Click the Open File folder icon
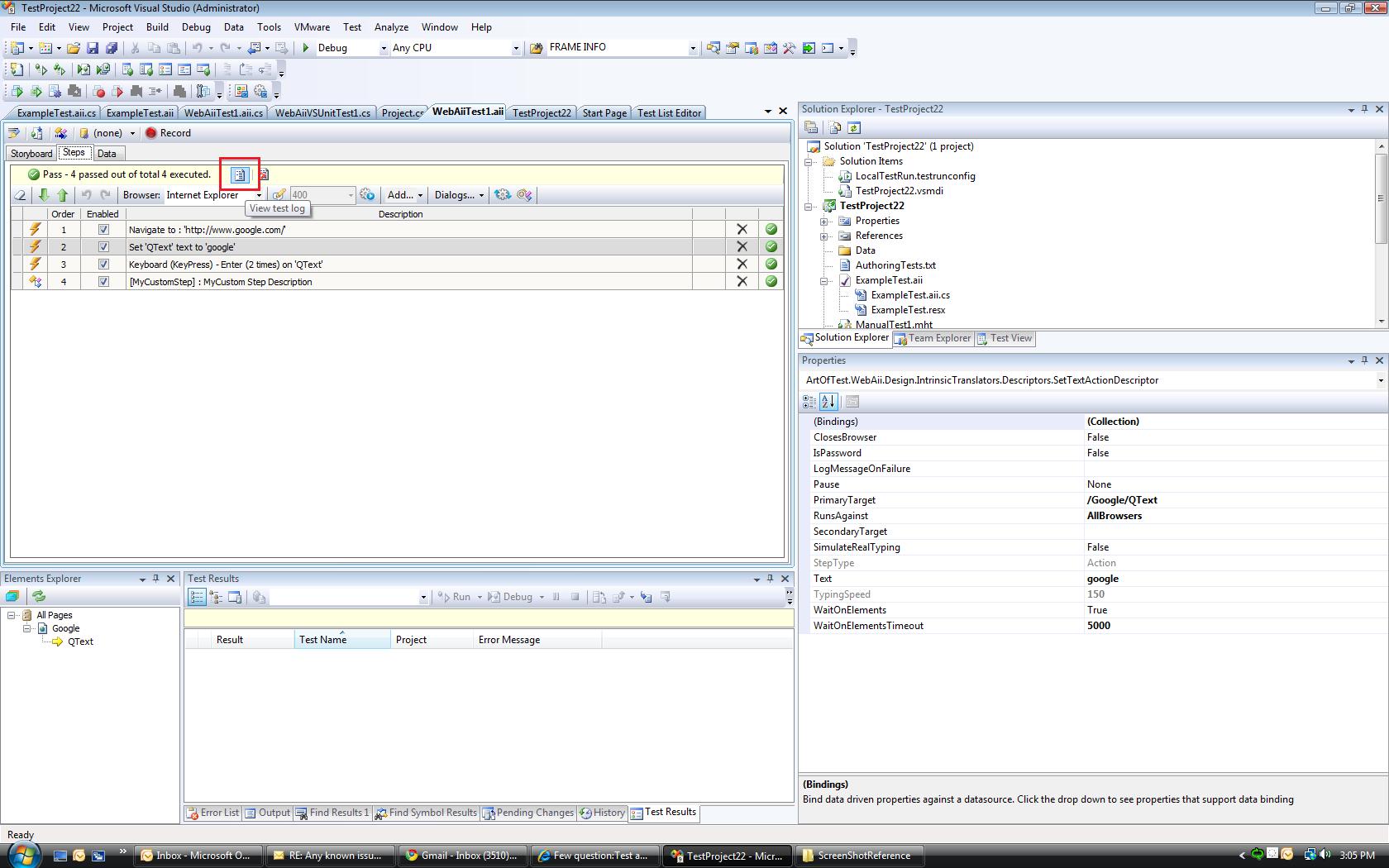This screenshot has width=1389, height=868. [74, 48]
